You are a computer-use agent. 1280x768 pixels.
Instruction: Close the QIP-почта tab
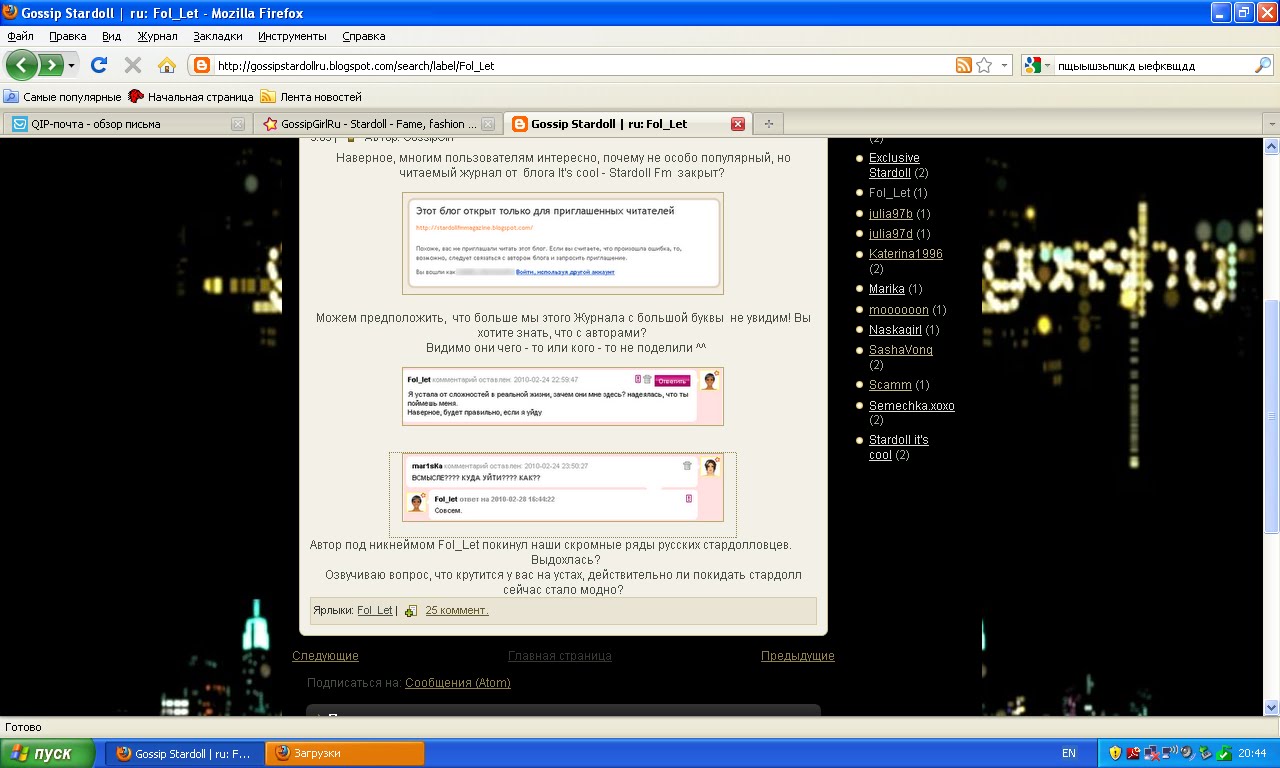(x=238, y=124)
